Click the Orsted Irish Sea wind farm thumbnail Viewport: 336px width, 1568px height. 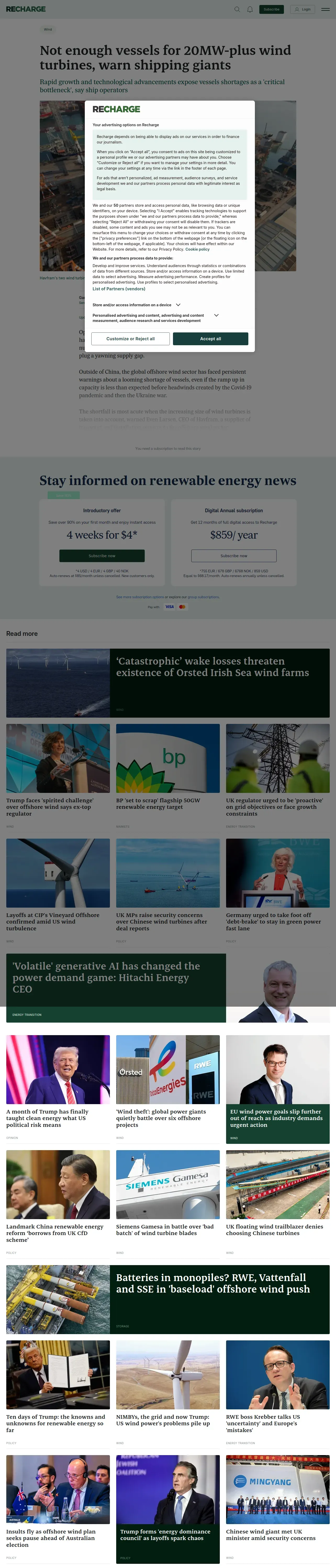(58, 683)
